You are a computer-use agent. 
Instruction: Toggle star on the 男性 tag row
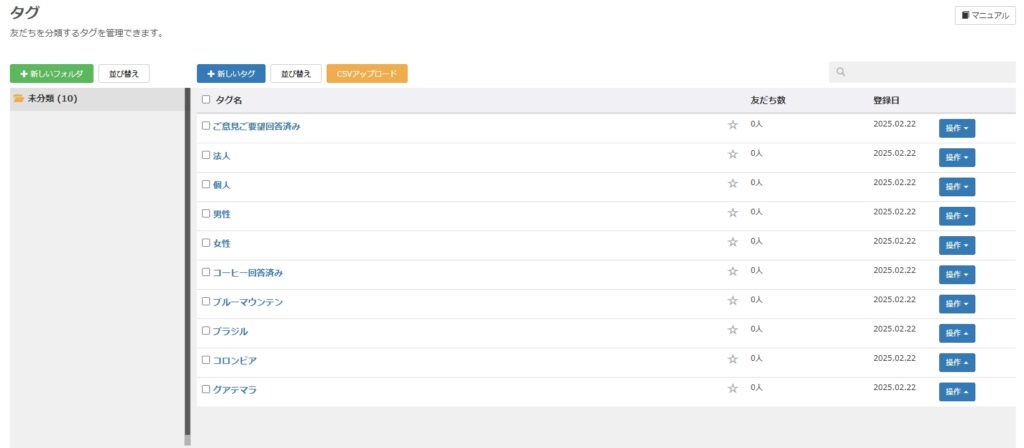pyautogui.click(x=732, y=214)
